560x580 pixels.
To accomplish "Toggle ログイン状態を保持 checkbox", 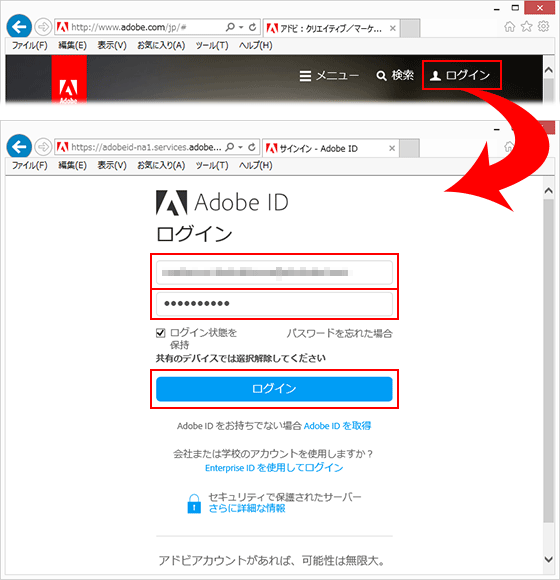I will tap(161, 333).
